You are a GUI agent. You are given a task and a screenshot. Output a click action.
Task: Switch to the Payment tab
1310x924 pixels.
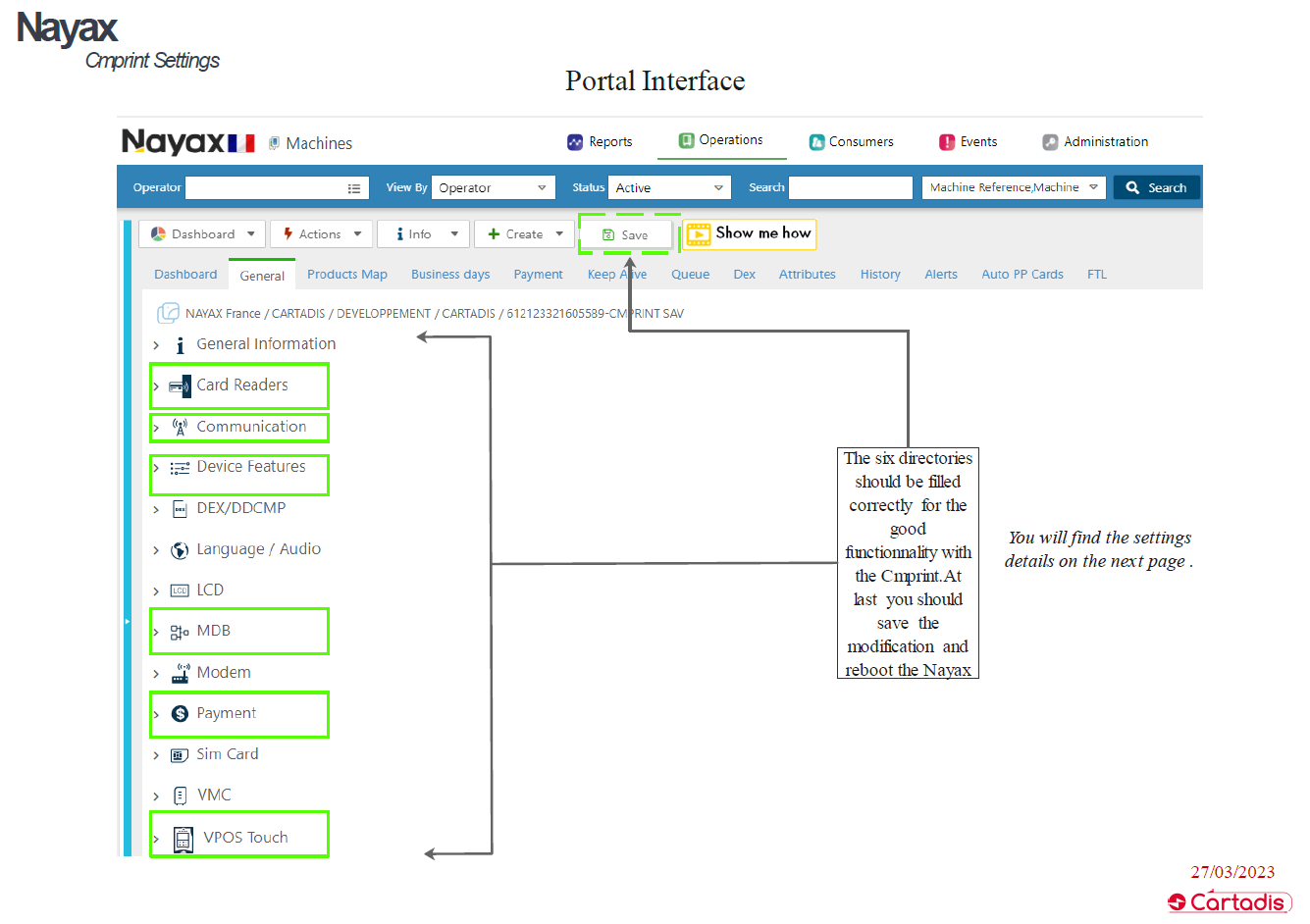(538, 275)
